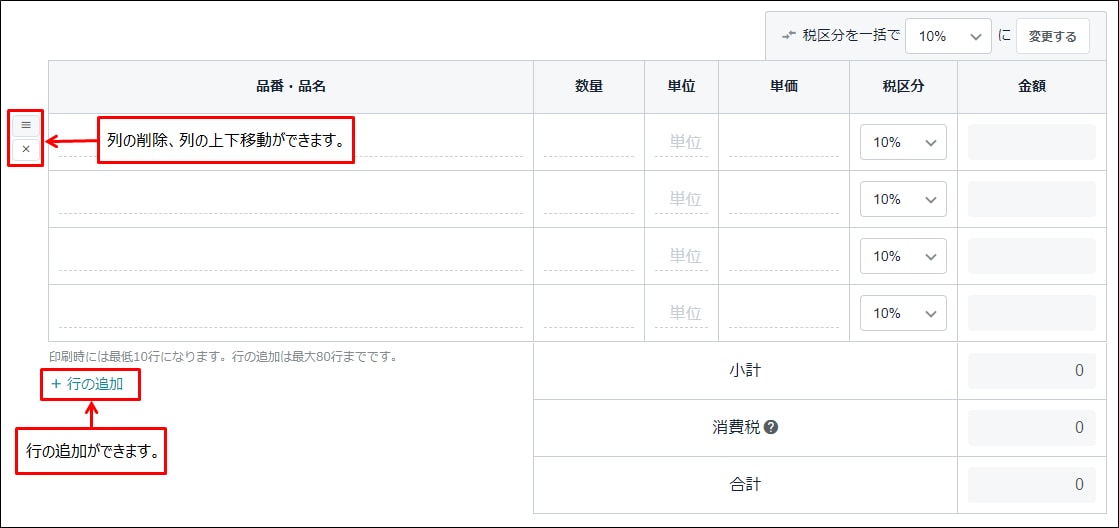1119x528 pixels.
Task: Click second row item name field
Action: [290, 199]
